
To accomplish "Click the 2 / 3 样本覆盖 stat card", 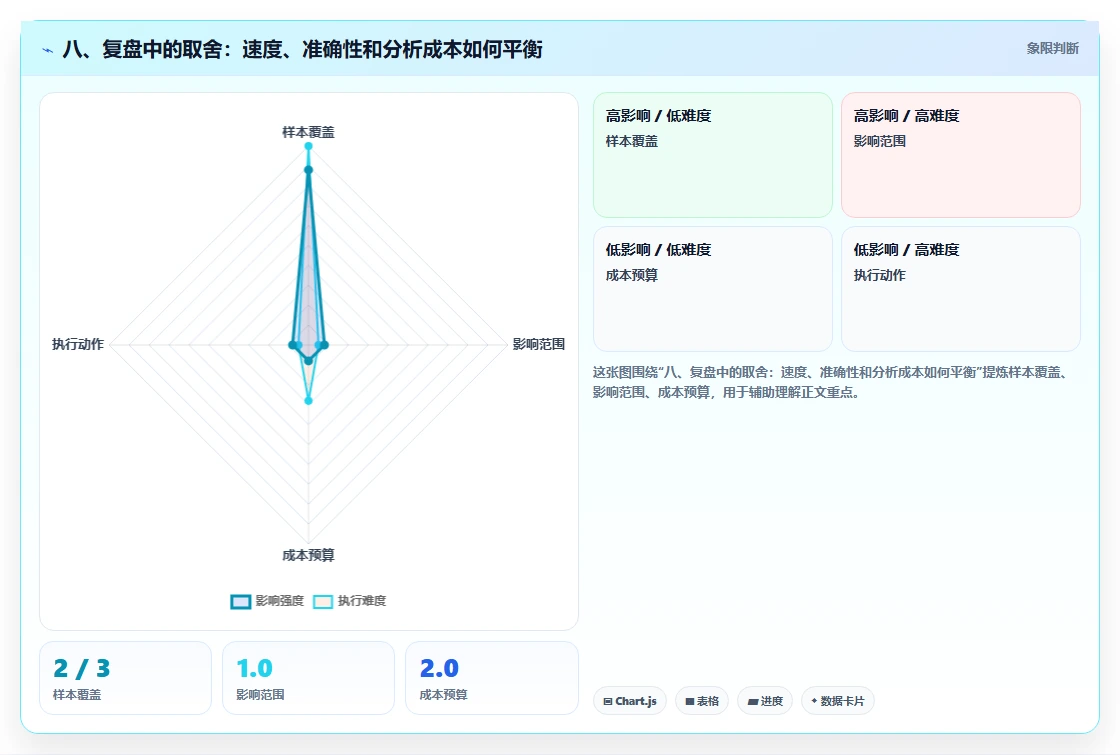I will pos(125,678).
